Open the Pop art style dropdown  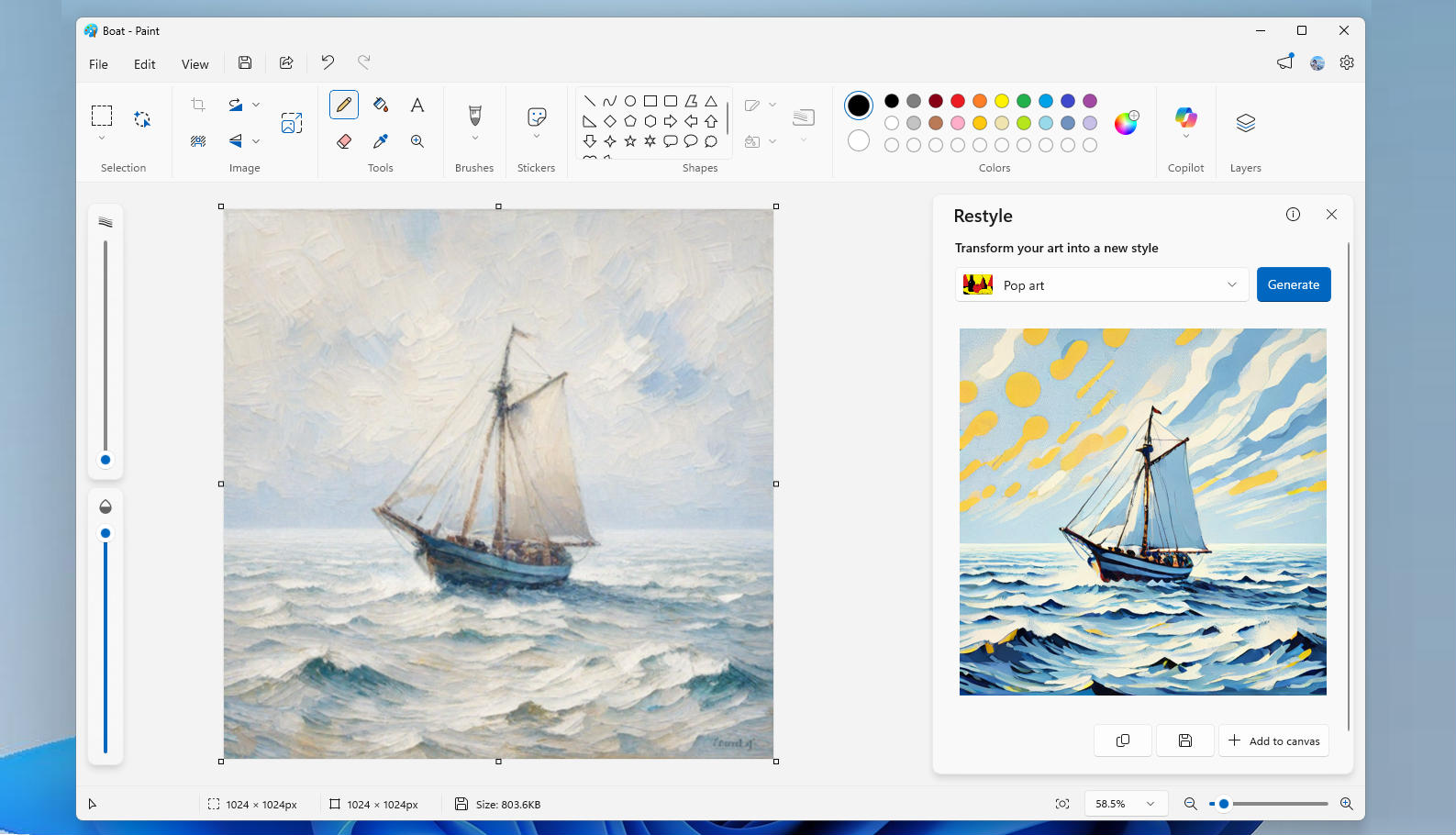pyautogui.click(x=1101, y=285)
